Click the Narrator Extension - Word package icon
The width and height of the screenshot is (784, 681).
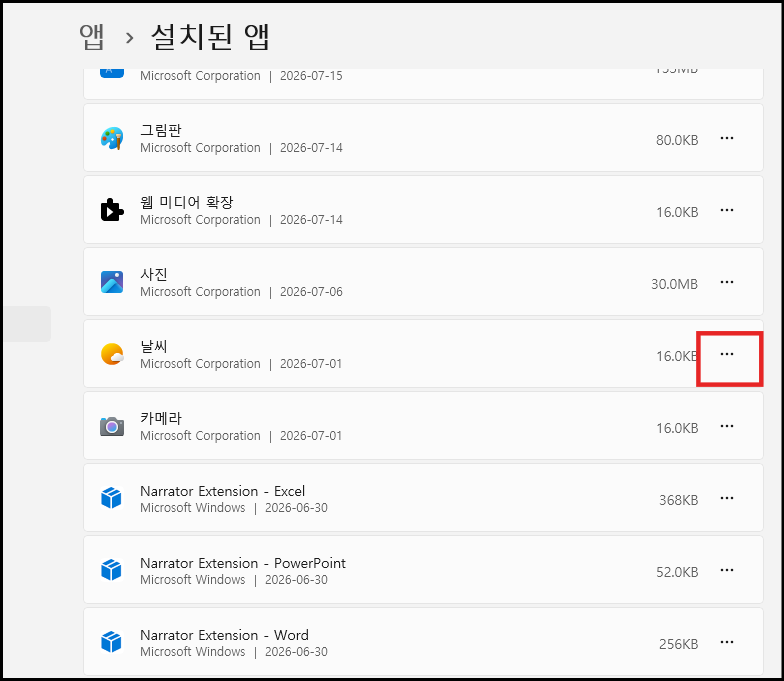pyautogui.click(x=112, y=642)
